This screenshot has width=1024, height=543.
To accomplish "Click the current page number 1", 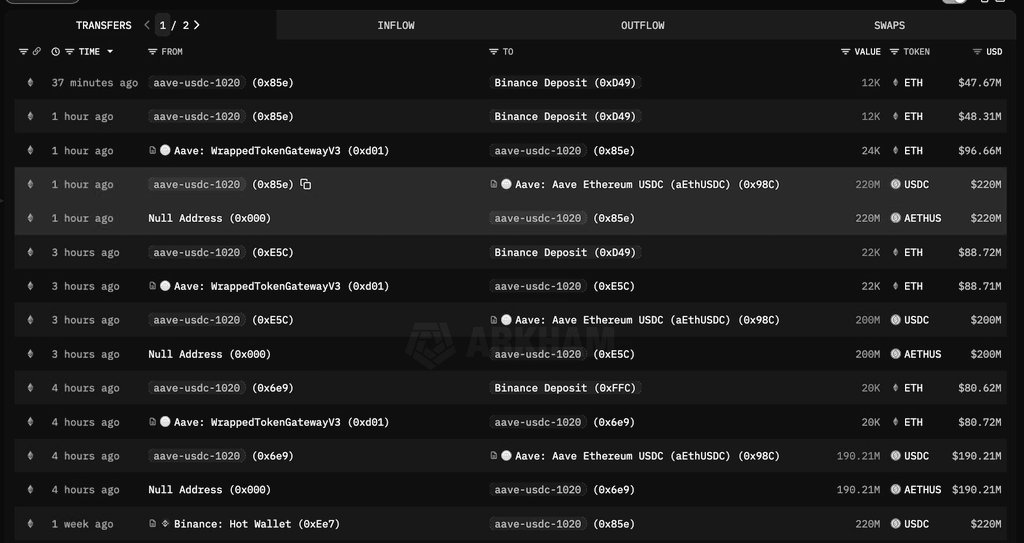I will 163,25.
